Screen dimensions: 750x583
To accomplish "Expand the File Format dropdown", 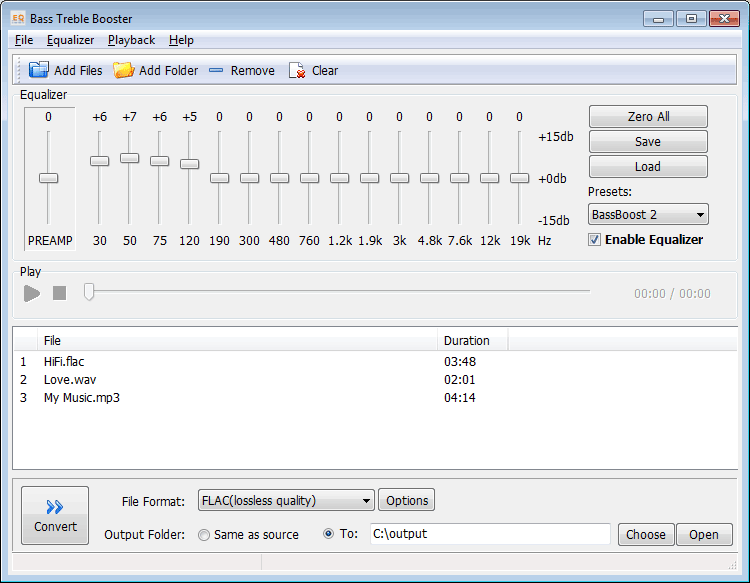I will point(286,500).
